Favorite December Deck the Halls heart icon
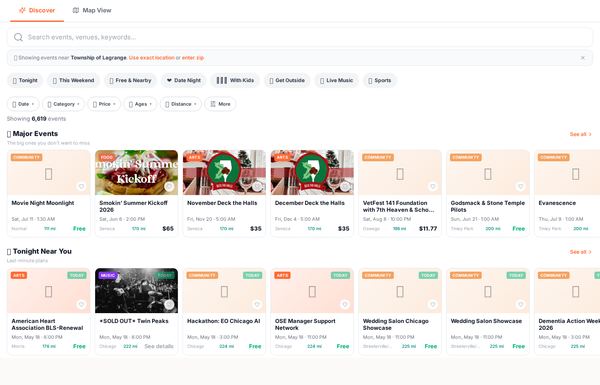This screenshot has width=600, height=385. click(345, 186)
